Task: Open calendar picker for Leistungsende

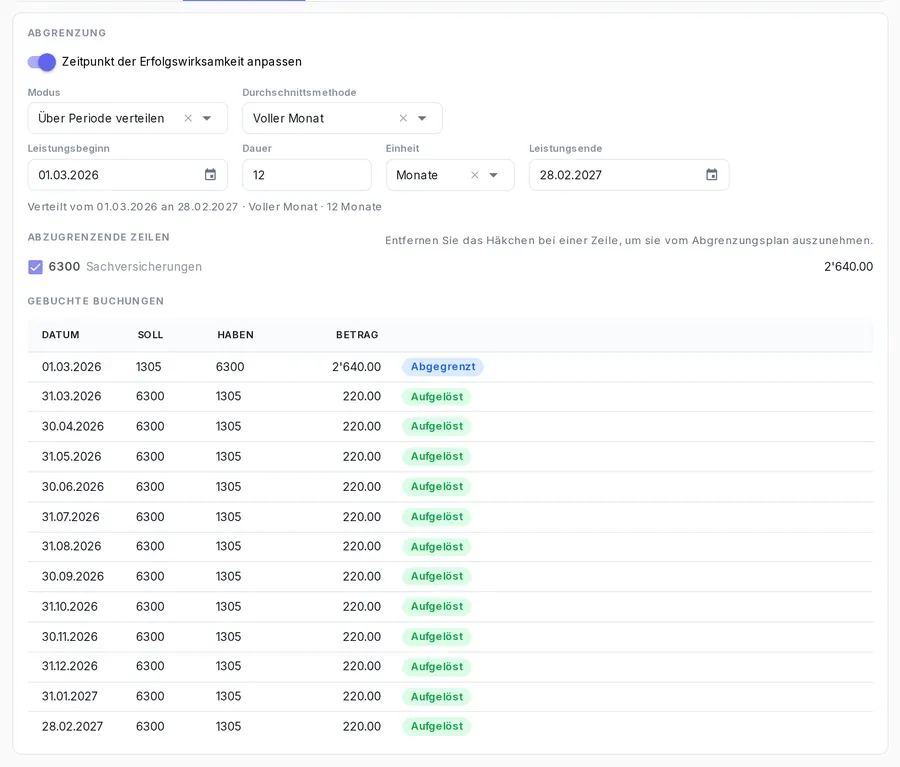Action: (x=712, y=175)
